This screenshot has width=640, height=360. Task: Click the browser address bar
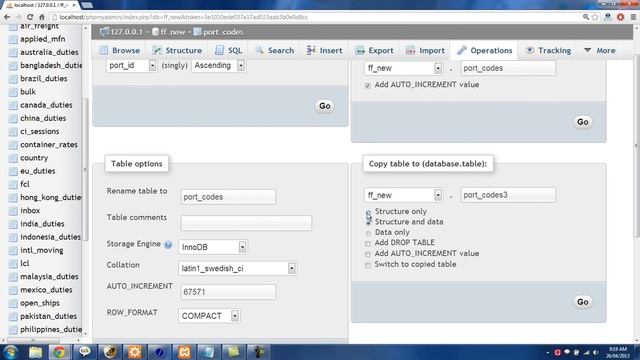coord(314,17)
